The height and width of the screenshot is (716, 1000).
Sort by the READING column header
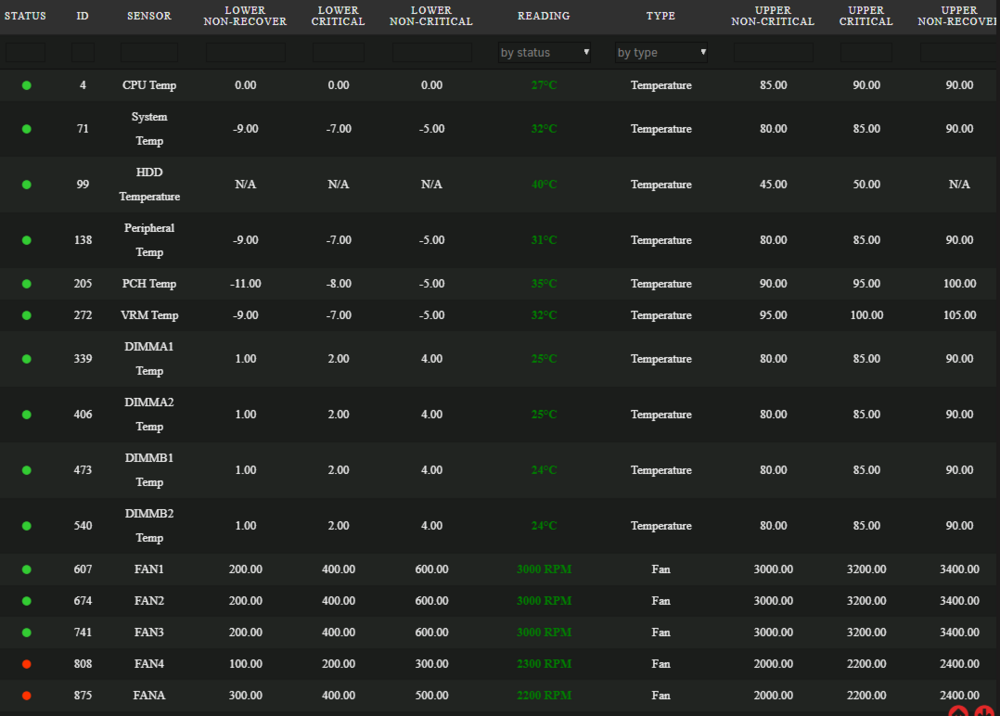543,16
